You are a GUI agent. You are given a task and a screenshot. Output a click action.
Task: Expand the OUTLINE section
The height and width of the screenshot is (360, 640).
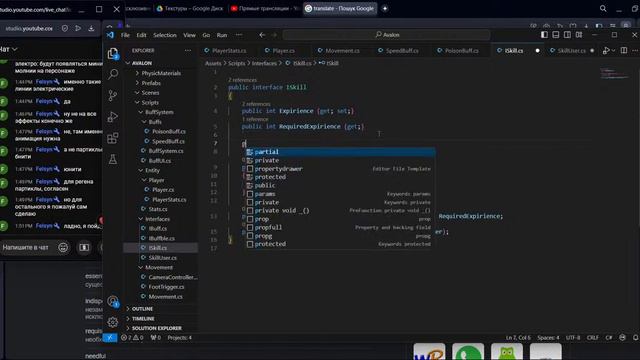[142, 309]
